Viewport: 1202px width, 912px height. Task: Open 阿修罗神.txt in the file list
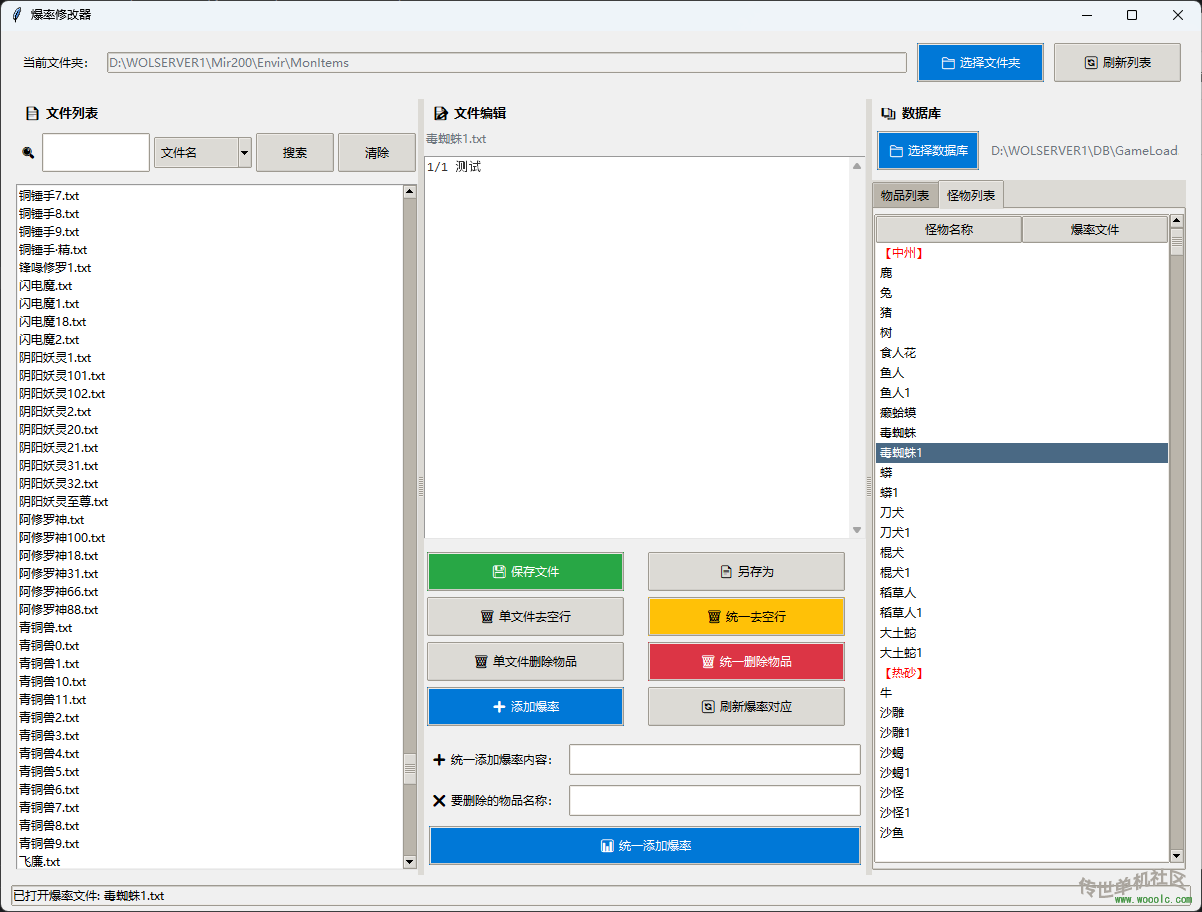tap(52, 520)
